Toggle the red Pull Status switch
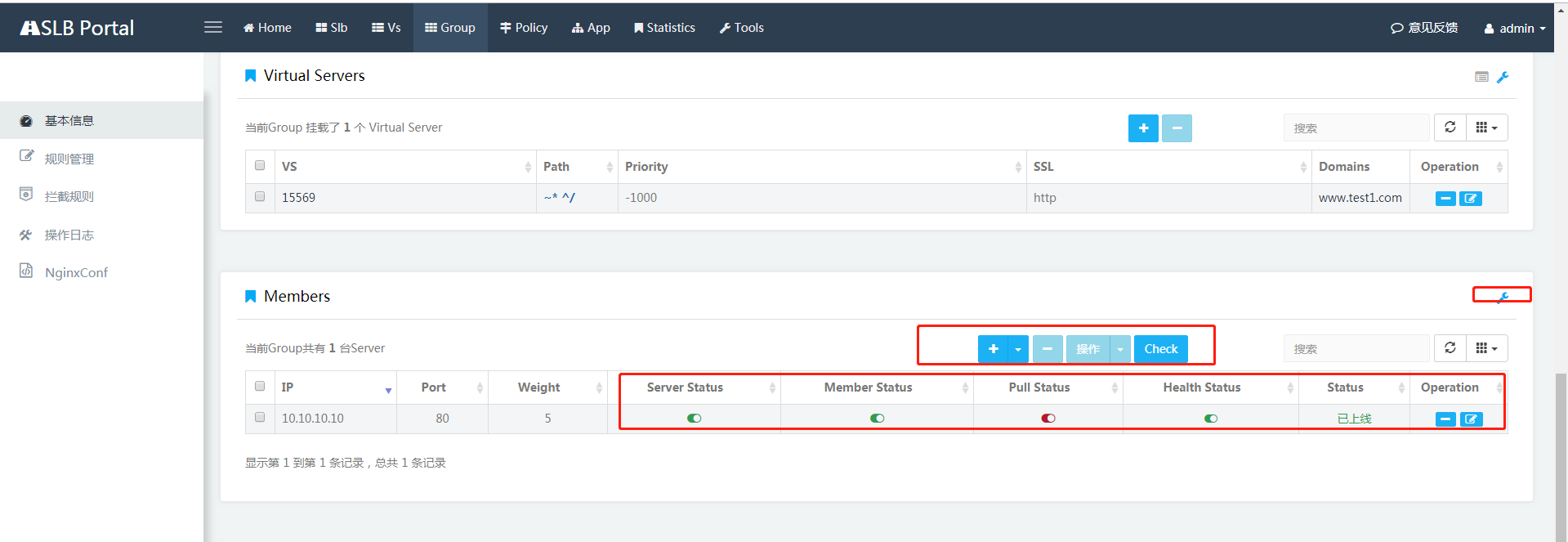The height and width of the screenshot is (542, 1568). pos(1048,419)
